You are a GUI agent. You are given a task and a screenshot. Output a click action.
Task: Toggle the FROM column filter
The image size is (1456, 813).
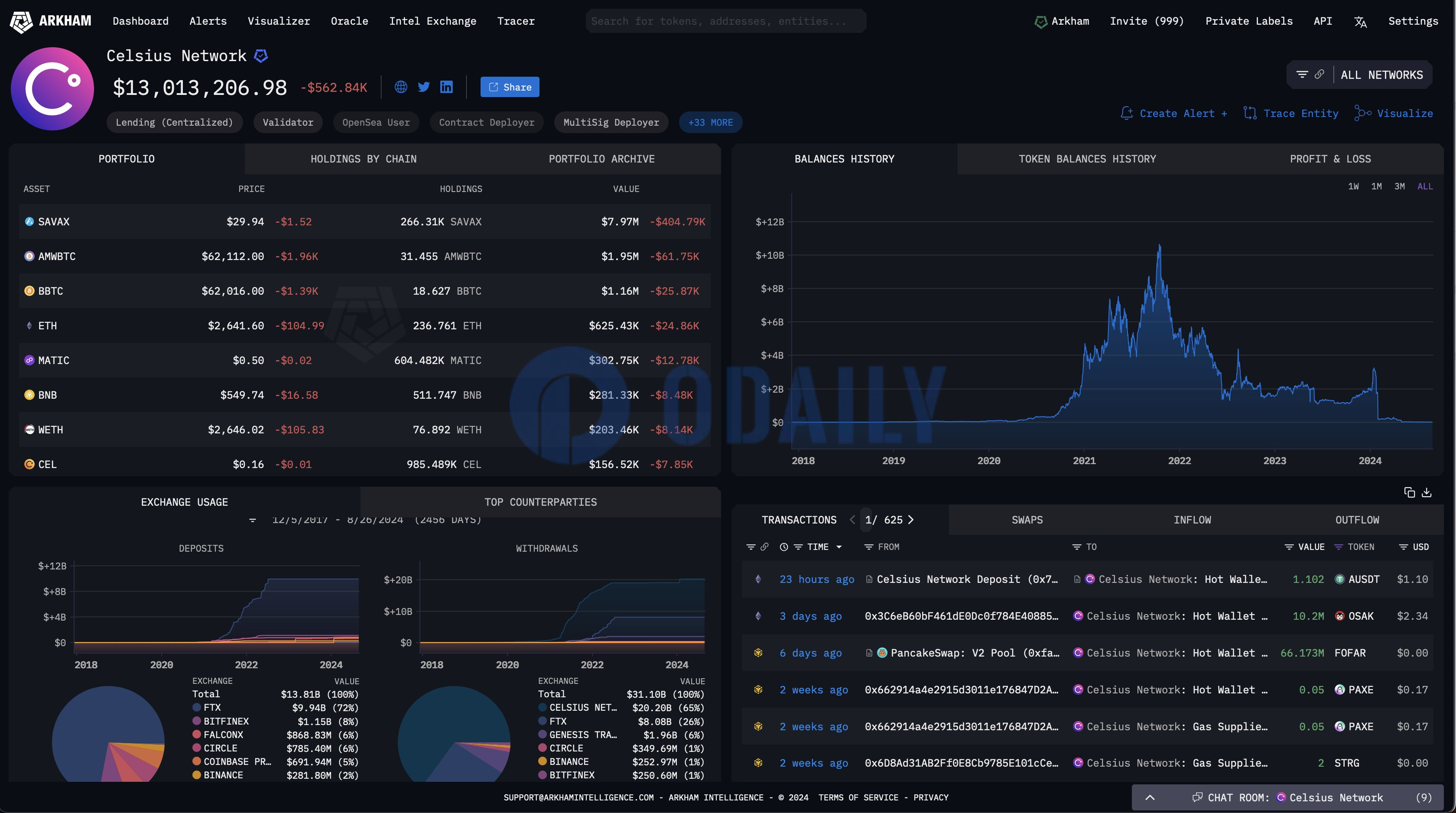point(869,547)
